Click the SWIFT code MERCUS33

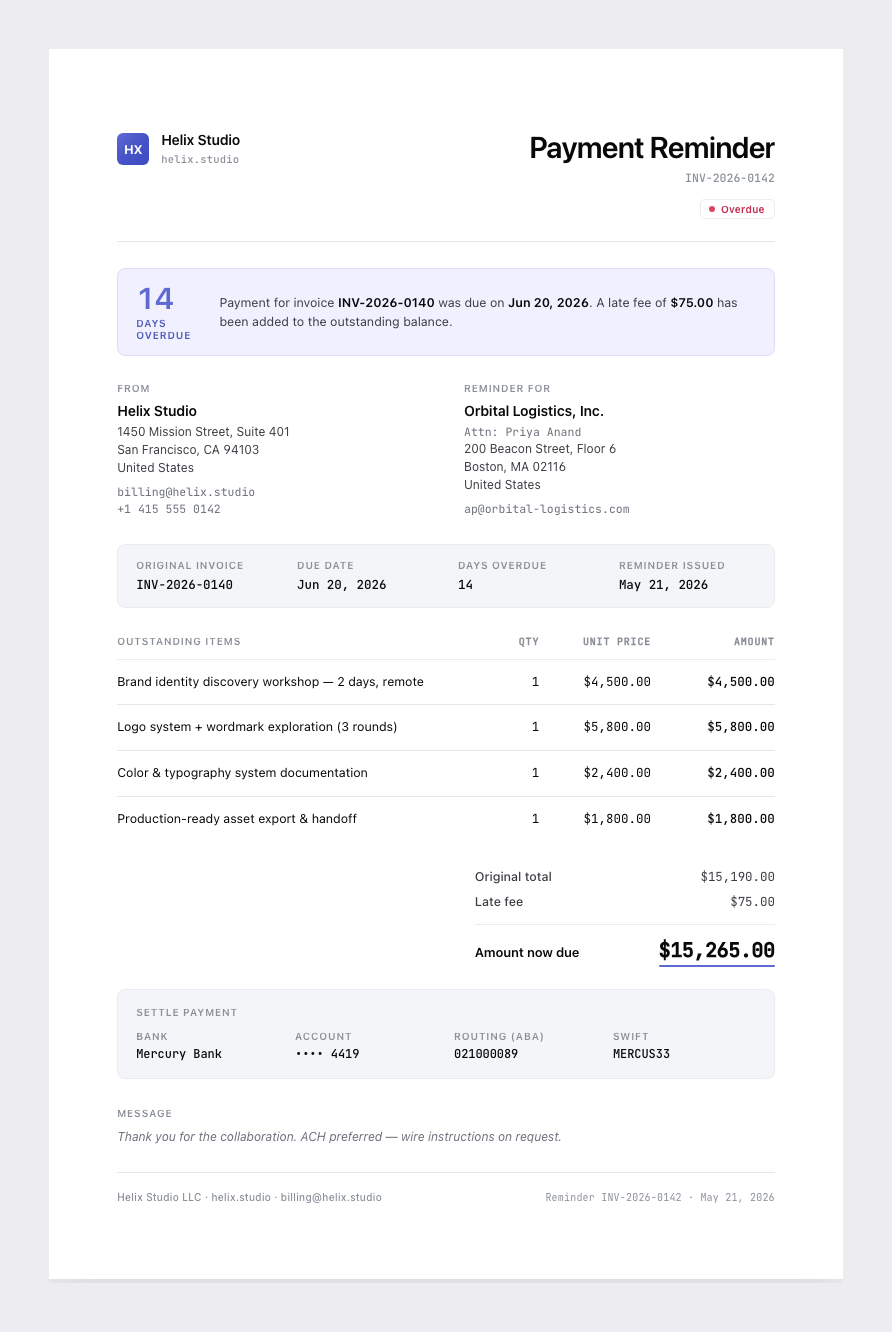pyautogui.click(x=641, y=1054)
